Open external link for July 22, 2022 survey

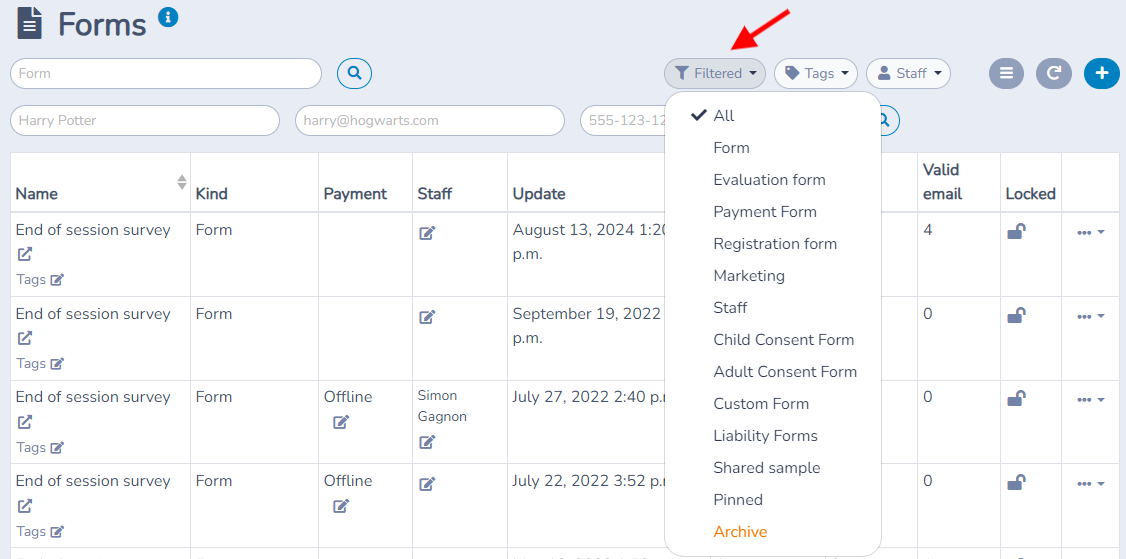25,506
